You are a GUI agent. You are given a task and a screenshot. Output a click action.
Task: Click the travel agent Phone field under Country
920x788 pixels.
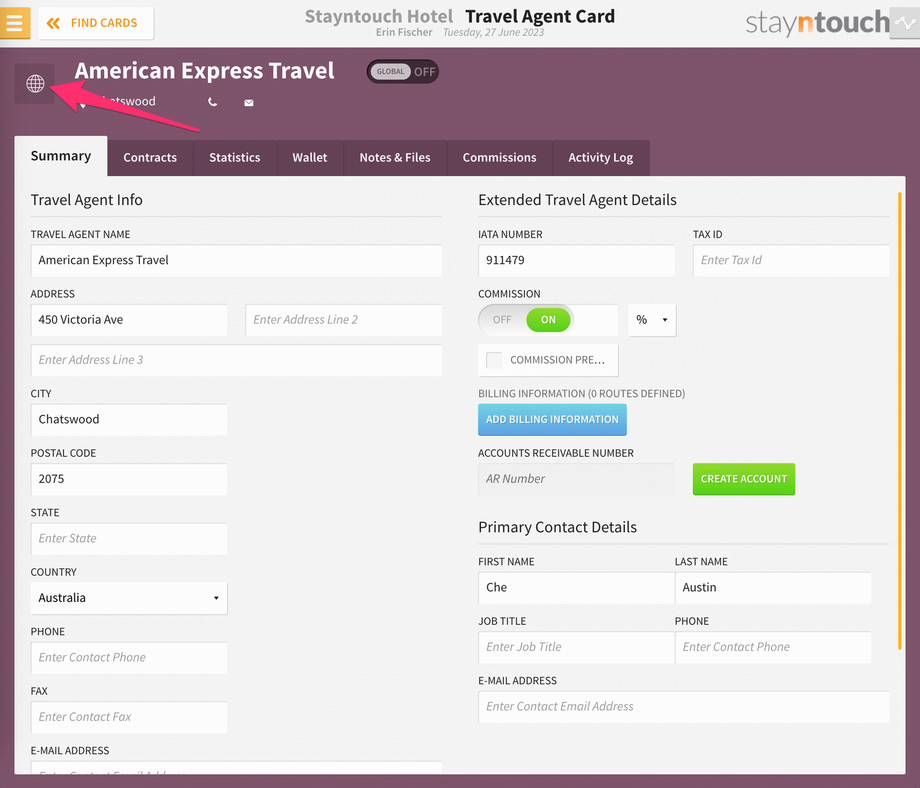(129, 658)
